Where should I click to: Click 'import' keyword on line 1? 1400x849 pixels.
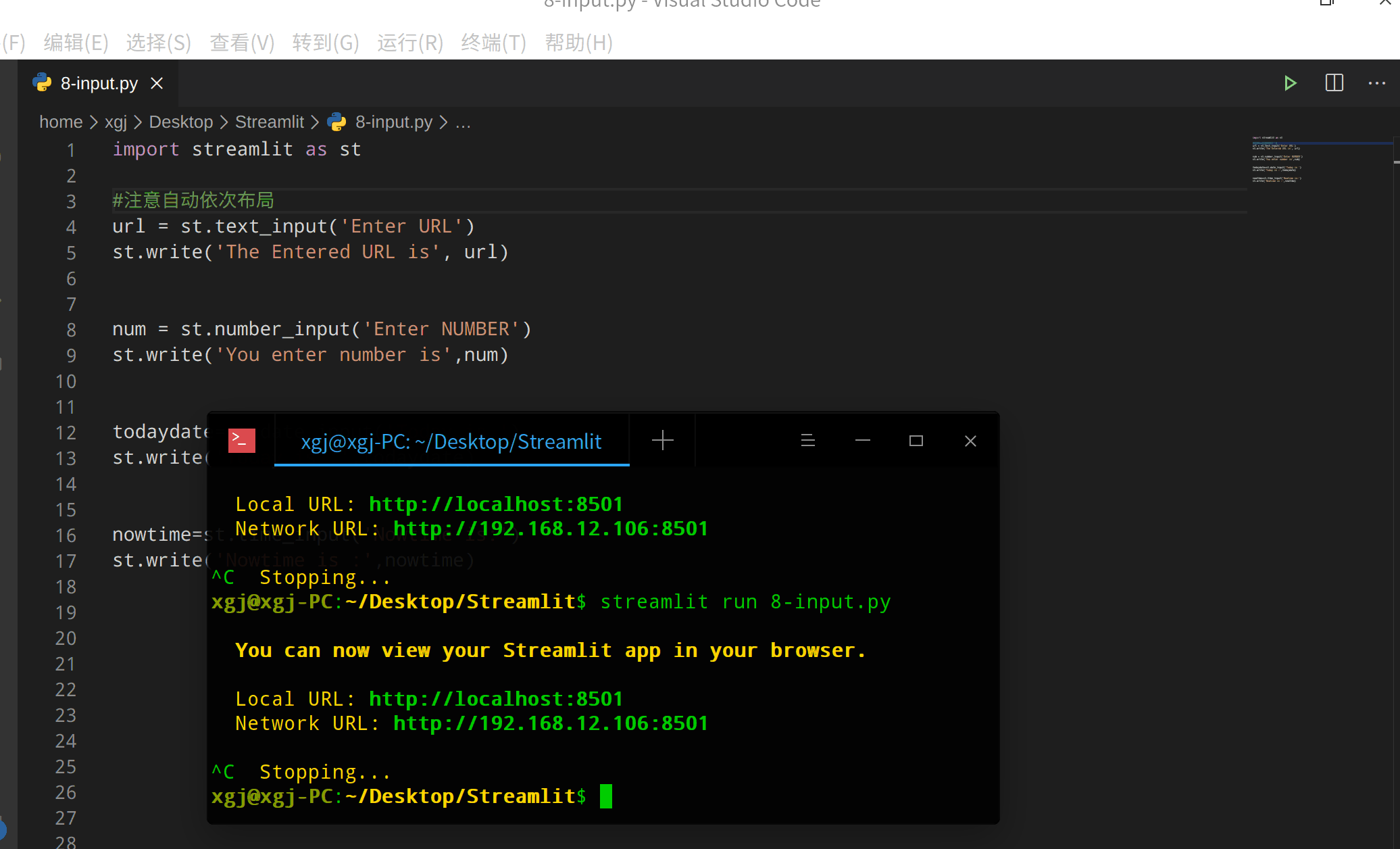click(x=146, y=149)
